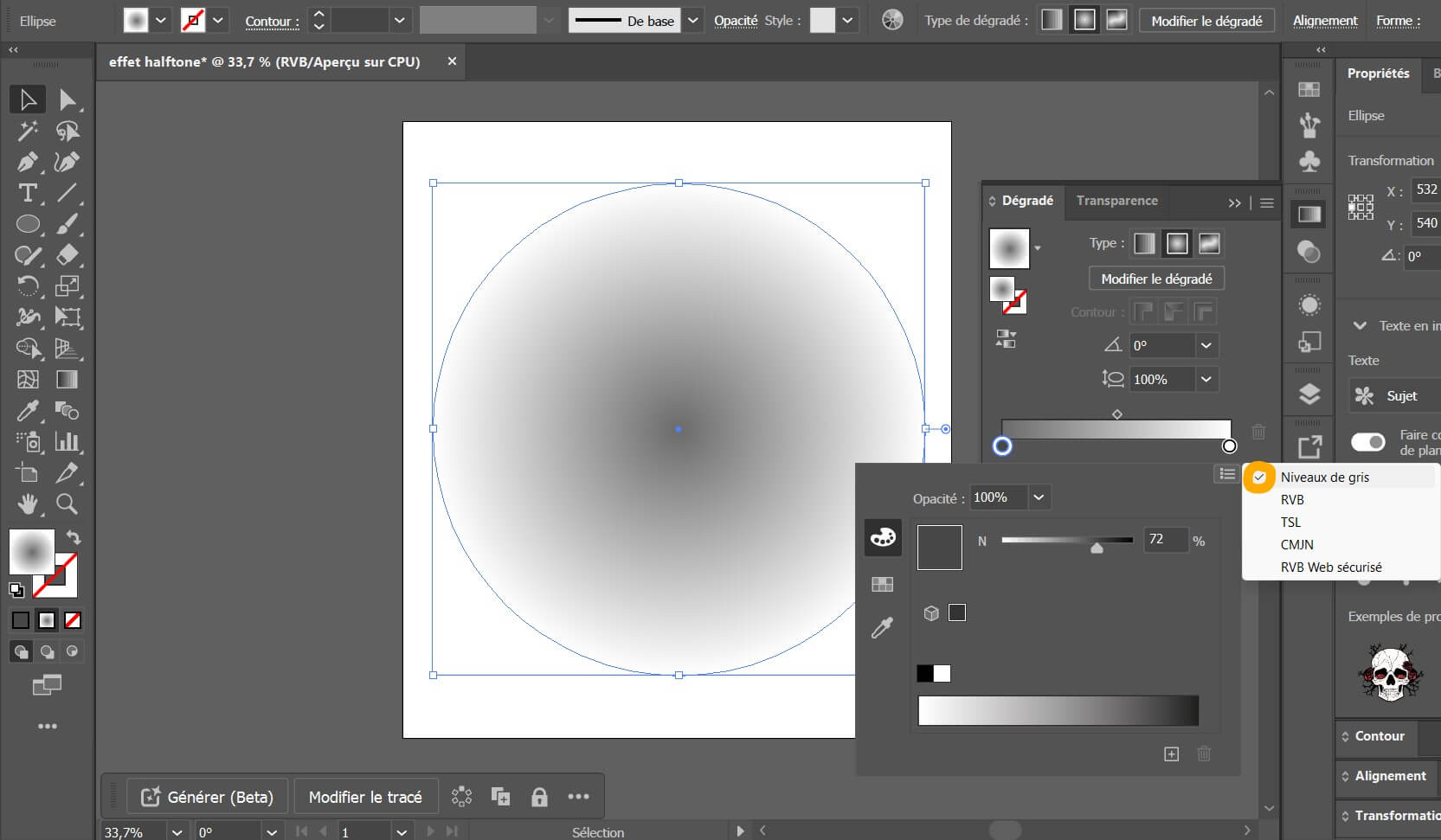This screenshot has width=1441, height=840.
Task: Select the Eraser tool
Action: (68, 255)
